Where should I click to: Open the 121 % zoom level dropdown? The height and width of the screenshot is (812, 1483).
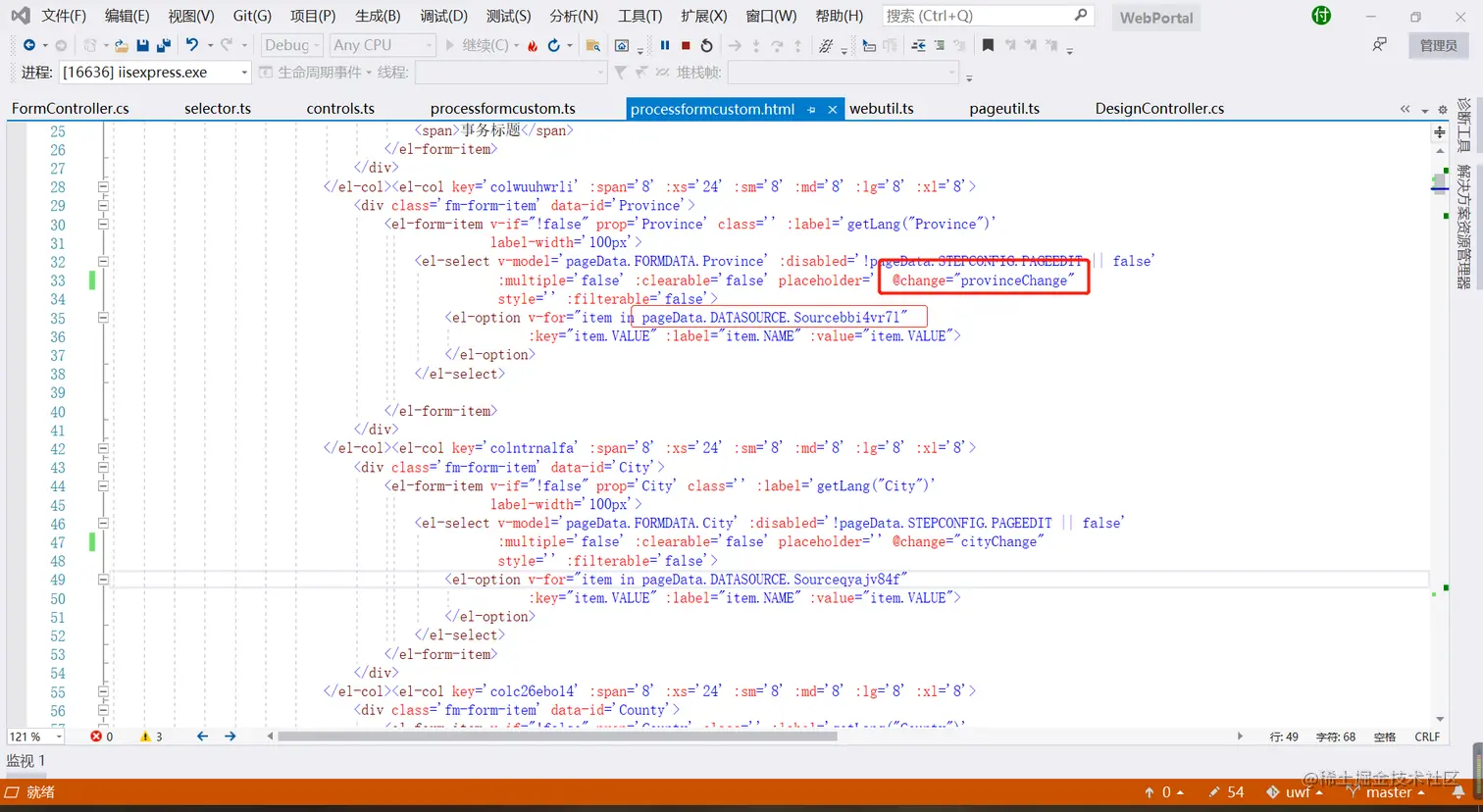(x=35, y=736)
